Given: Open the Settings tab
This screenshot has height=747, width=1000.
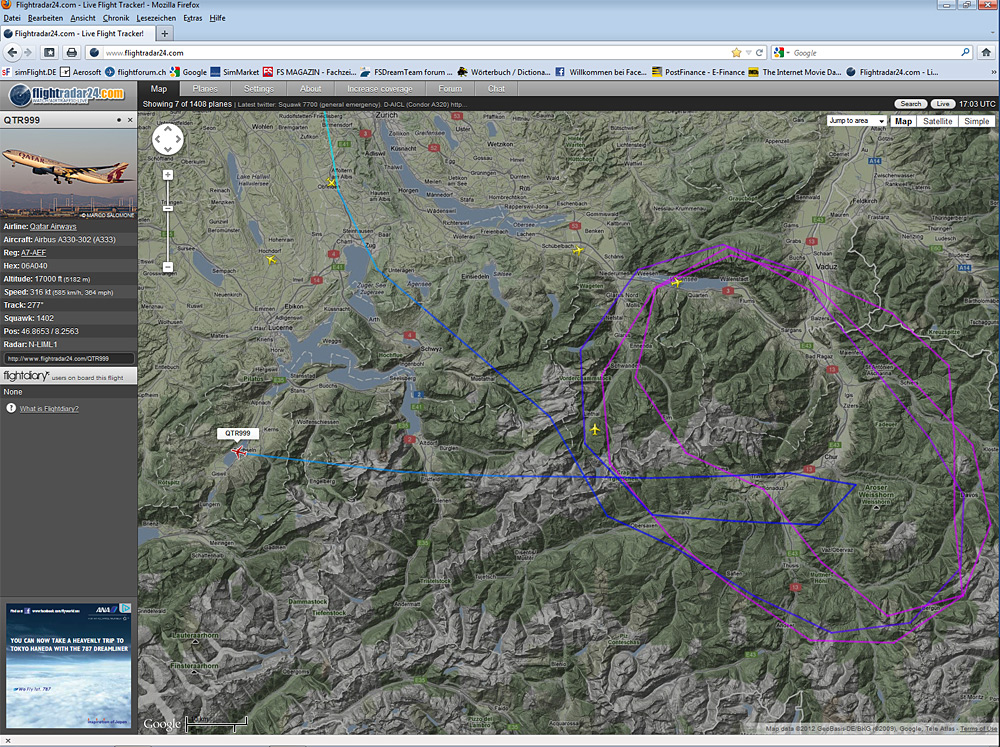Looking at the screenshot, I should [x=258, y=89].
